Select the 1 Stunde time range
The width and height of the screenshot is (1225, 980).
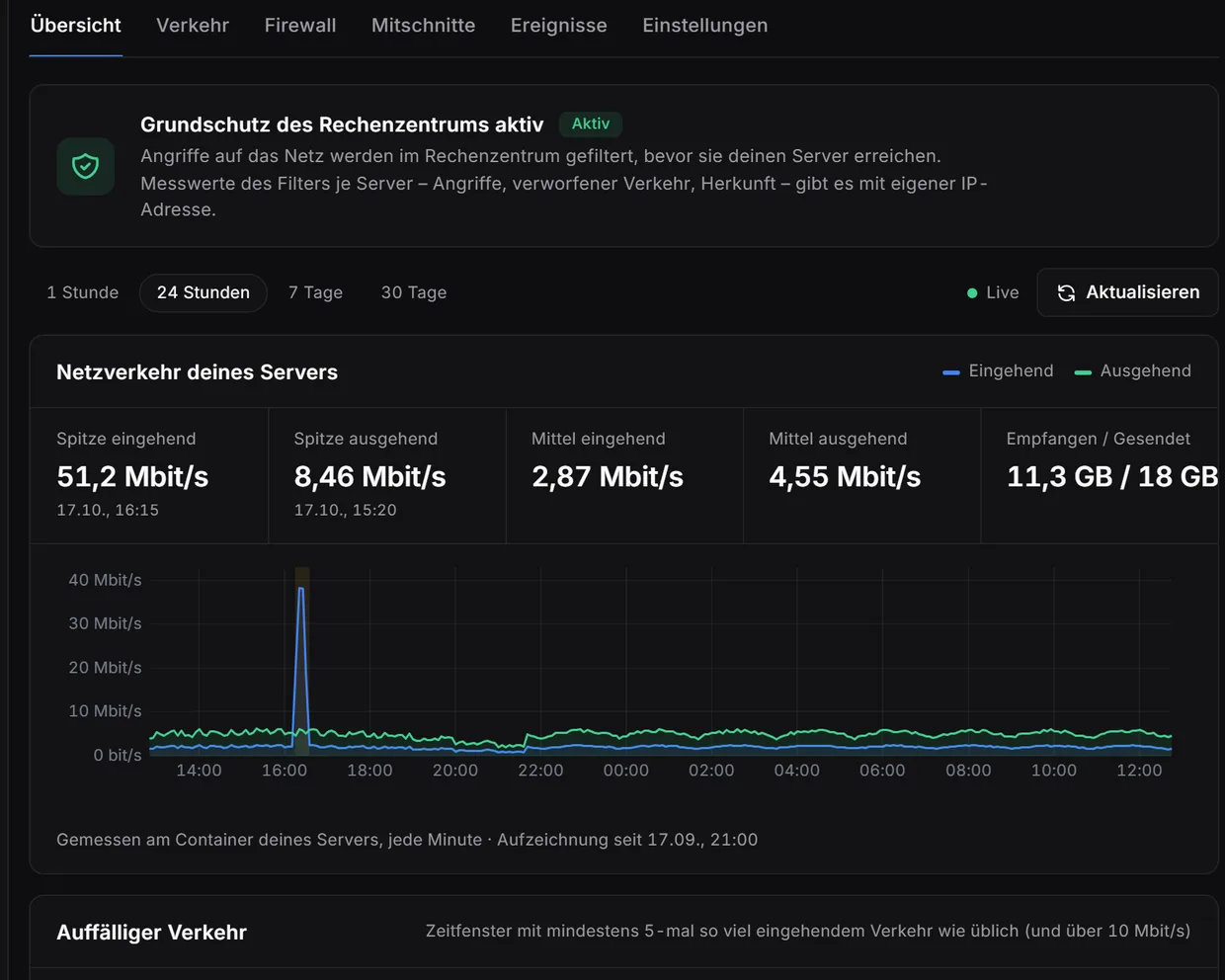(x=83, y=292)
